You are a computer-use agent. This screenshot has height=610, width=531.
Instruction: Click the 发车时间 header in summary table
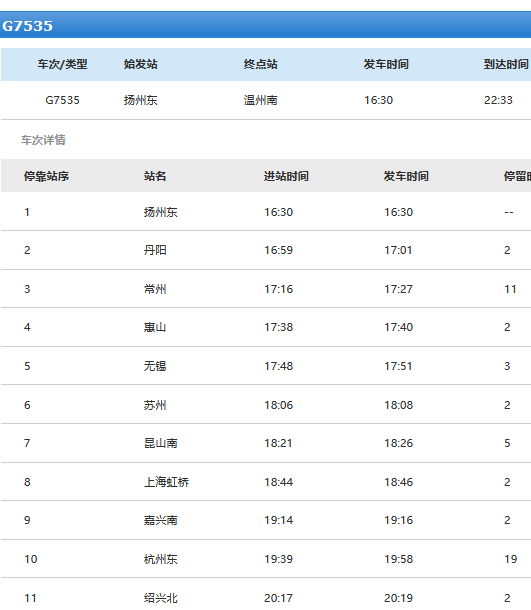coord(386,64)
